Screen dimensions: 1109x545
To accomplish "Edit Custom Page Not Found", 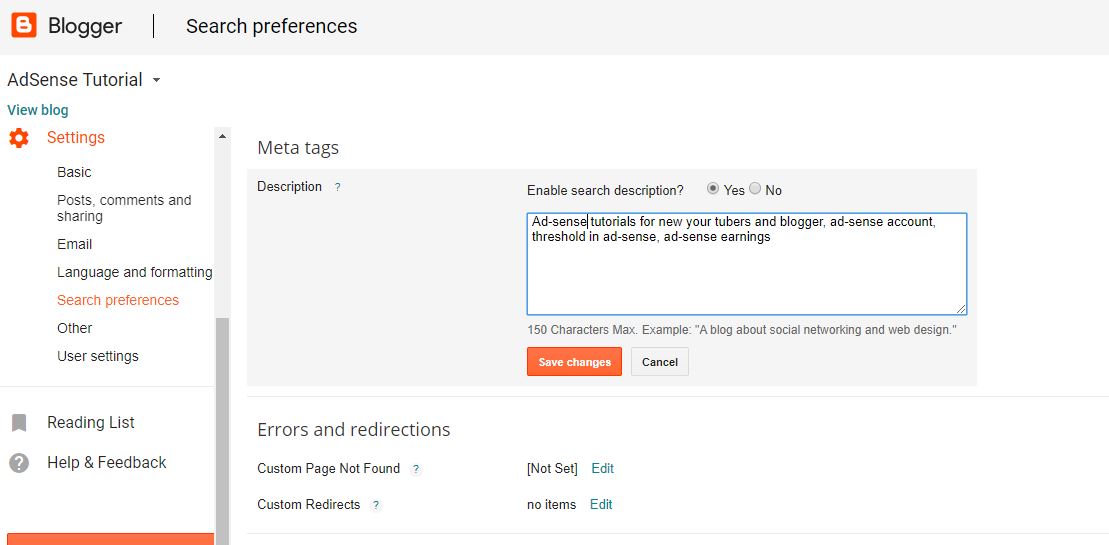I will click(x=603, y=469).
